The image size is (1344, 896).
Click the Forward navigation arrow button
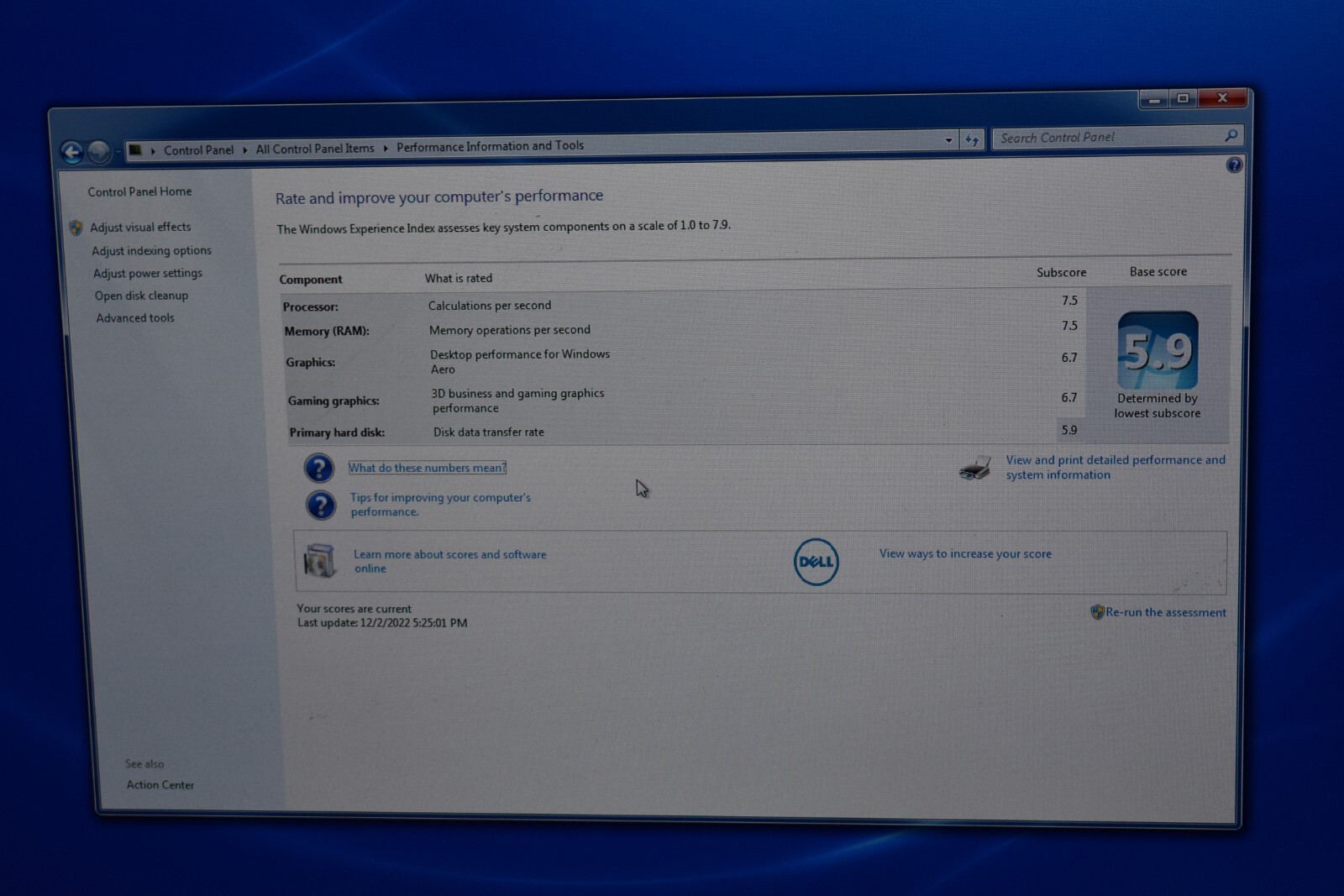[99, 152]
